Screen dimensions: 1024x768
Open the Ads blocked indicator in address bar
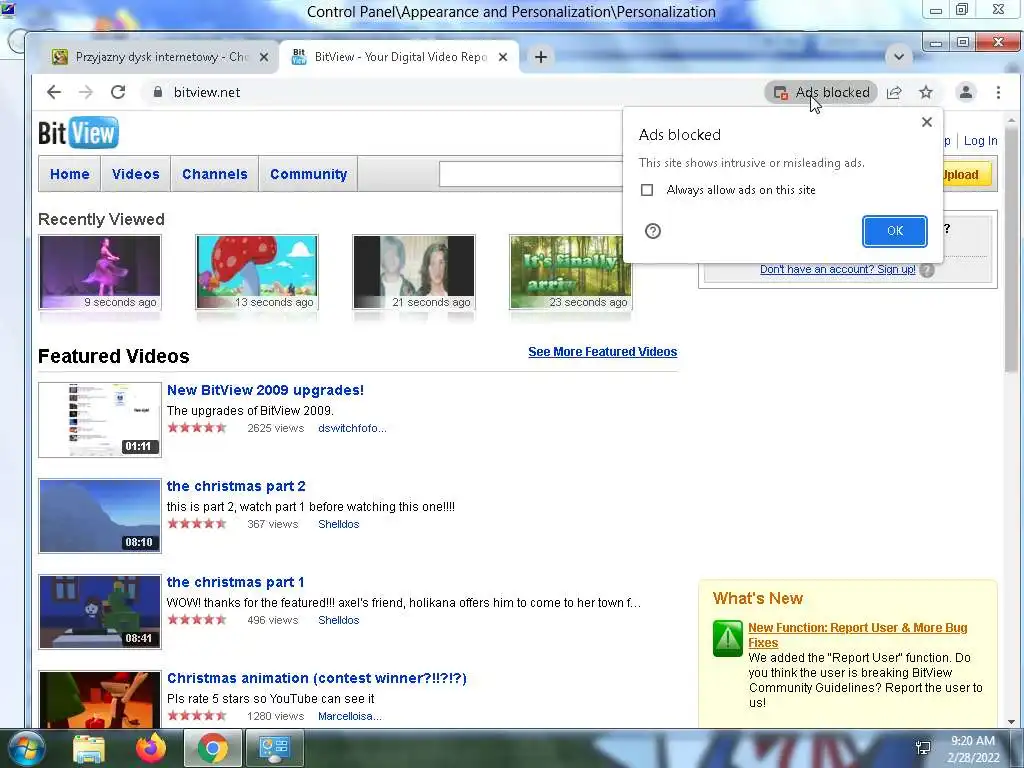click(821, 92)
